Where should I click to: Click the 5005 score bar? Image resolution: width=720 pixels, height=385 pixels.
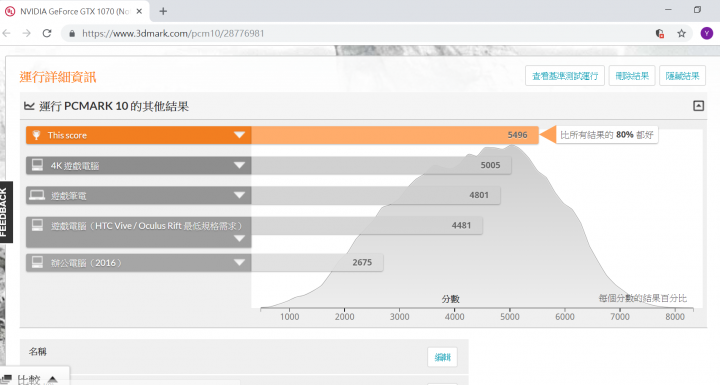[x=381, y=165]
